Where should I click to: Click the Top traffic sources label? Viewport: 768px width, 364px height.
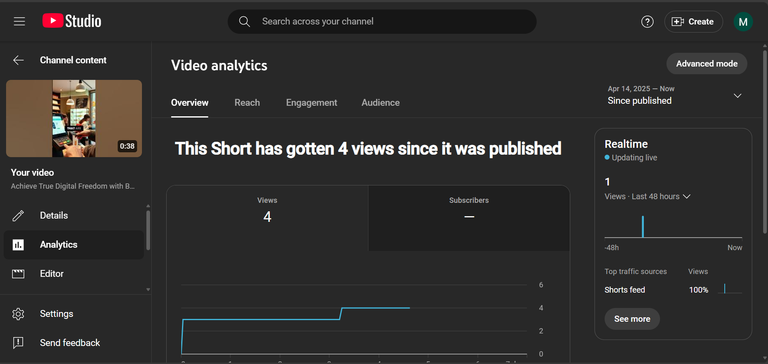point(636,271)
